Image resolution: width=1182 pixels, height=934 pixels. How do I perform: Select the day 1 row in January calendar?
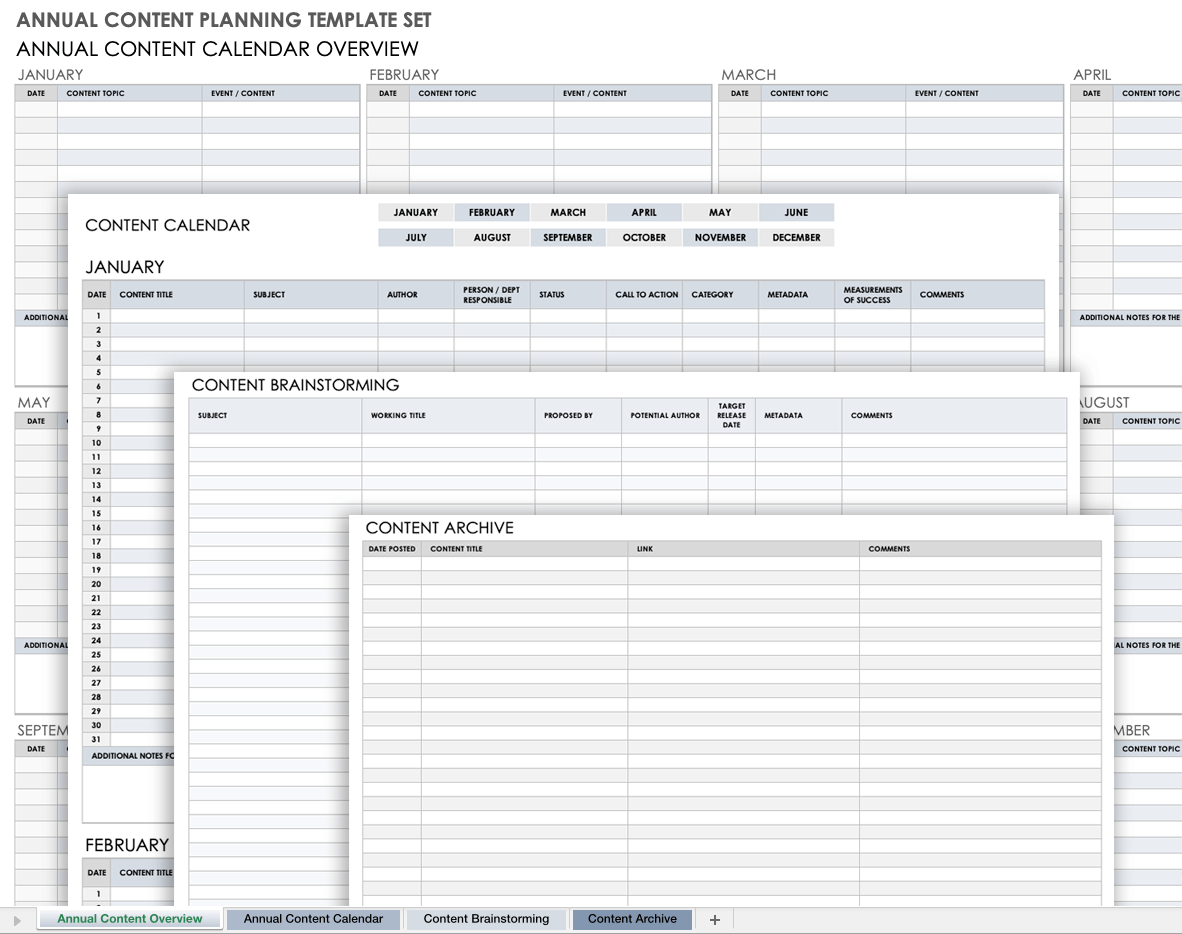(98, 316)
